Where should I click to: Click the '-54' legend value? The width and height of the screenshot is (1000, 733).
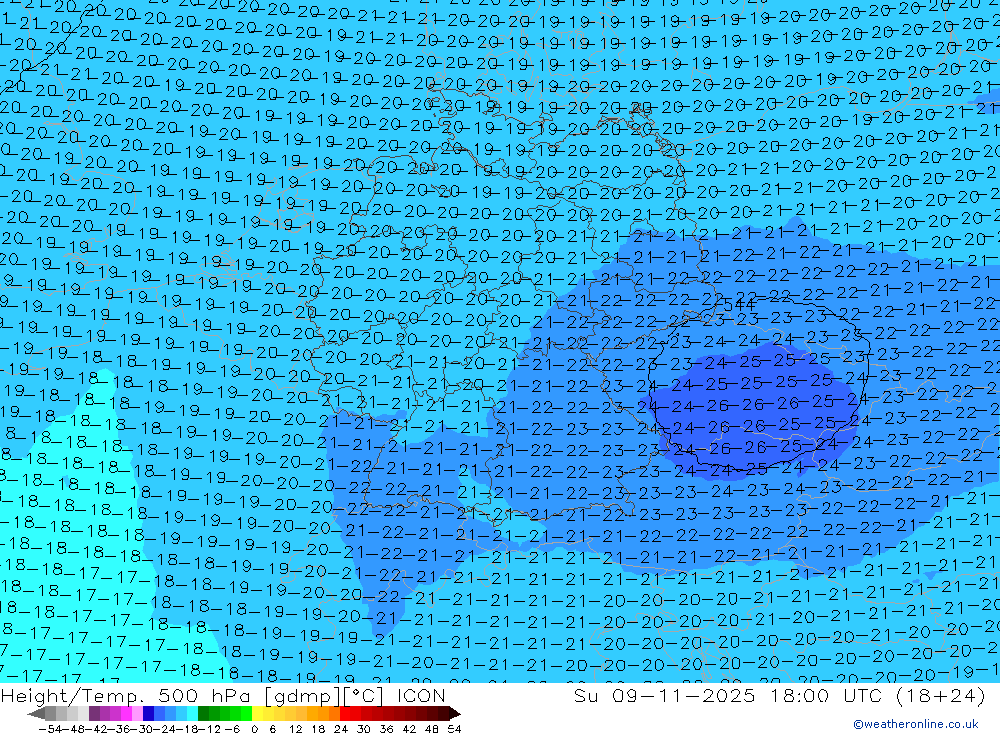[x=50, y=729]
